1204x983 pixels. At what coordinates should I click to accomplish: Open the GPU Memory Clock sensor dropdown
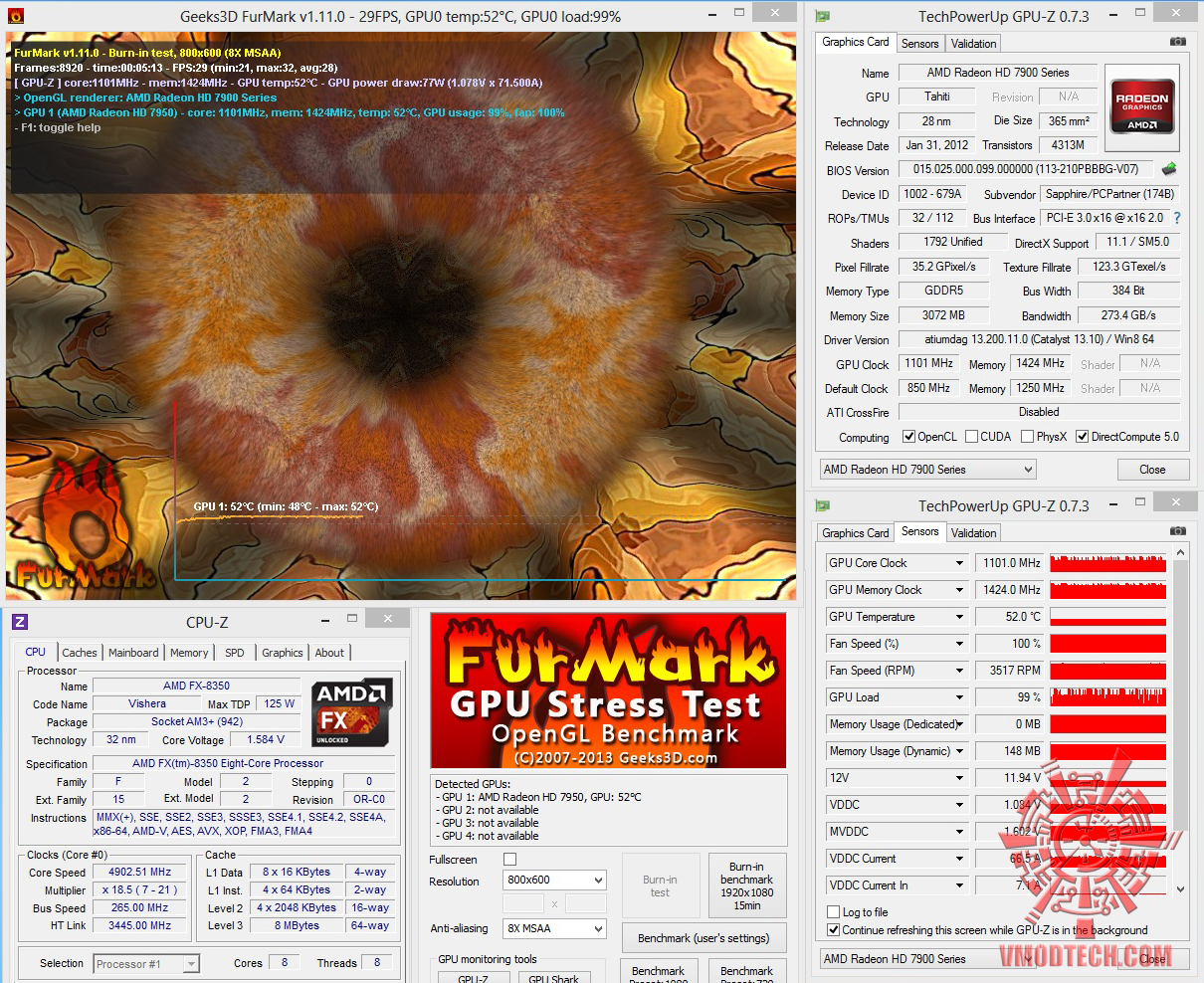coord(896,590)
